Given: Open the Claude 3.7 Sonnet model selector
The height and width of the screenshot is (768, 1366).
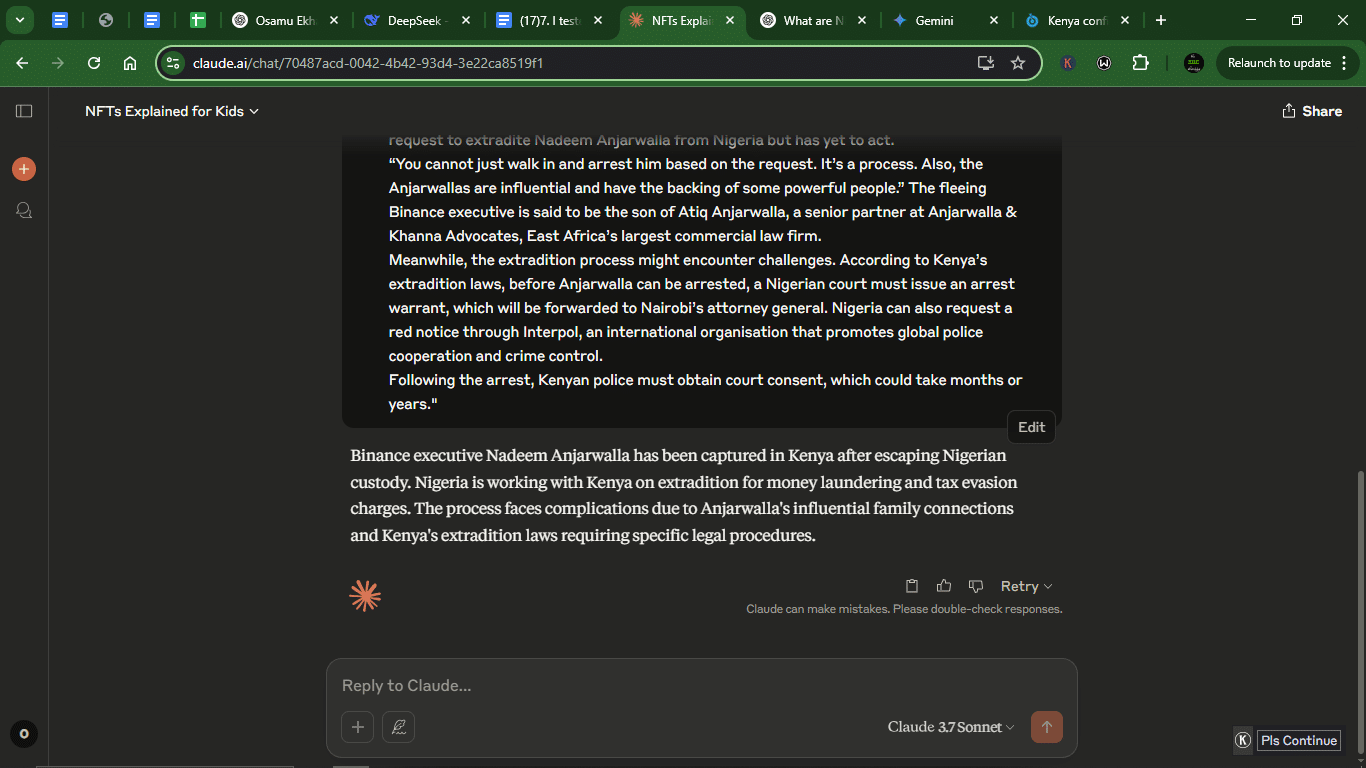Looking at the screenshot, I should [951, 727].
